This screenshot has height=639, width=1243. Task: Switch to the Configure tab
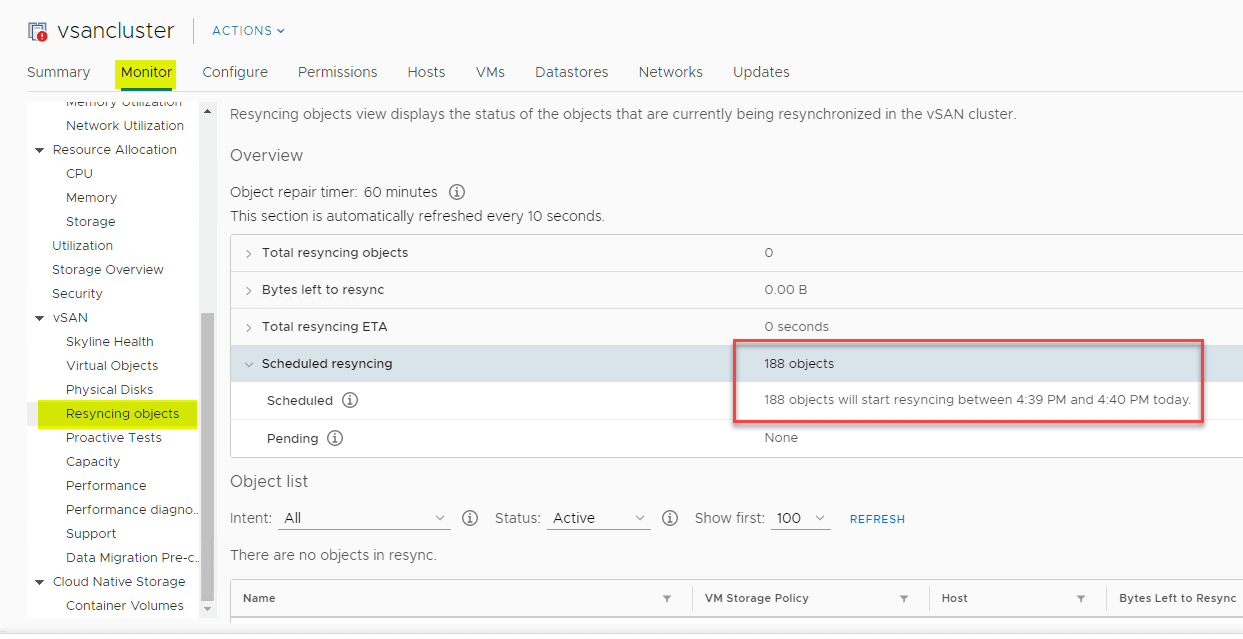click(235, 72)
